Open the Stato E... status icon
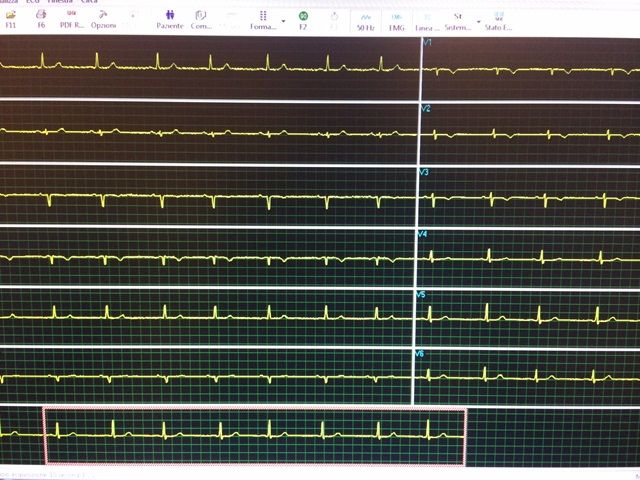The image size is (640, 480). tap(499, 18)
